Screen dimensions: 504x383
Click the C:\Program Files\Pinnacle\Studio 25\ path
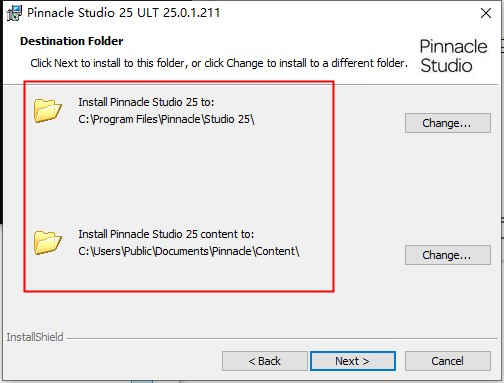pos(166,119)
